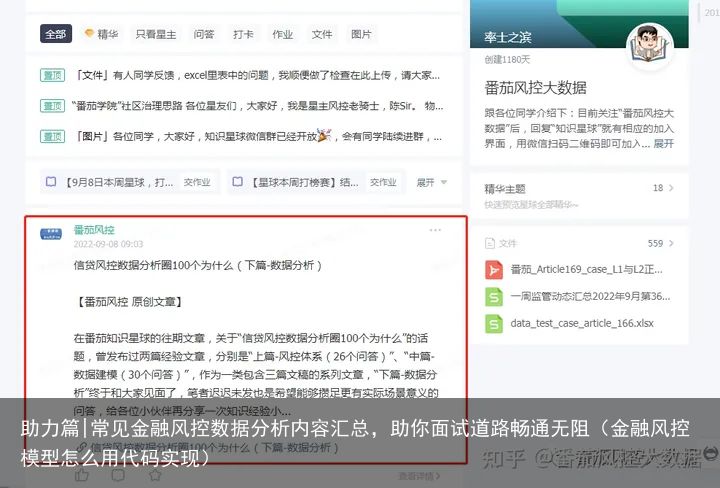
Task: Open the 作业 tab
Action: click(282, 34)
